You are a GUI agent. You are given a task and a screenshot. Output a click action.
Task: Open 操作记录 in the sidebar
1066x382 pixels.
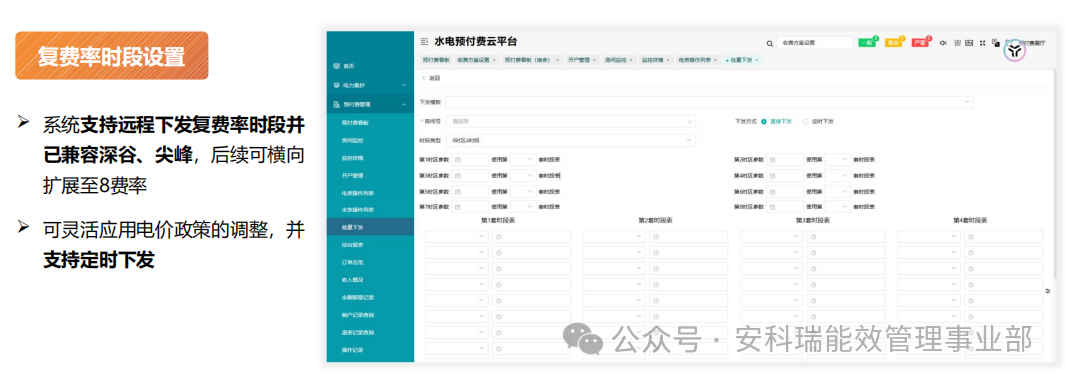370,350
